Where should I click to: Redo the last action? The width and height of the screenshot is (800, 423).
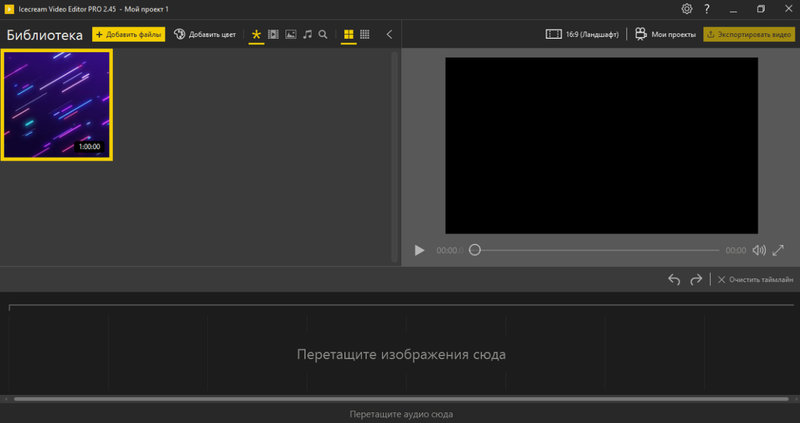(x=696, y=280)
